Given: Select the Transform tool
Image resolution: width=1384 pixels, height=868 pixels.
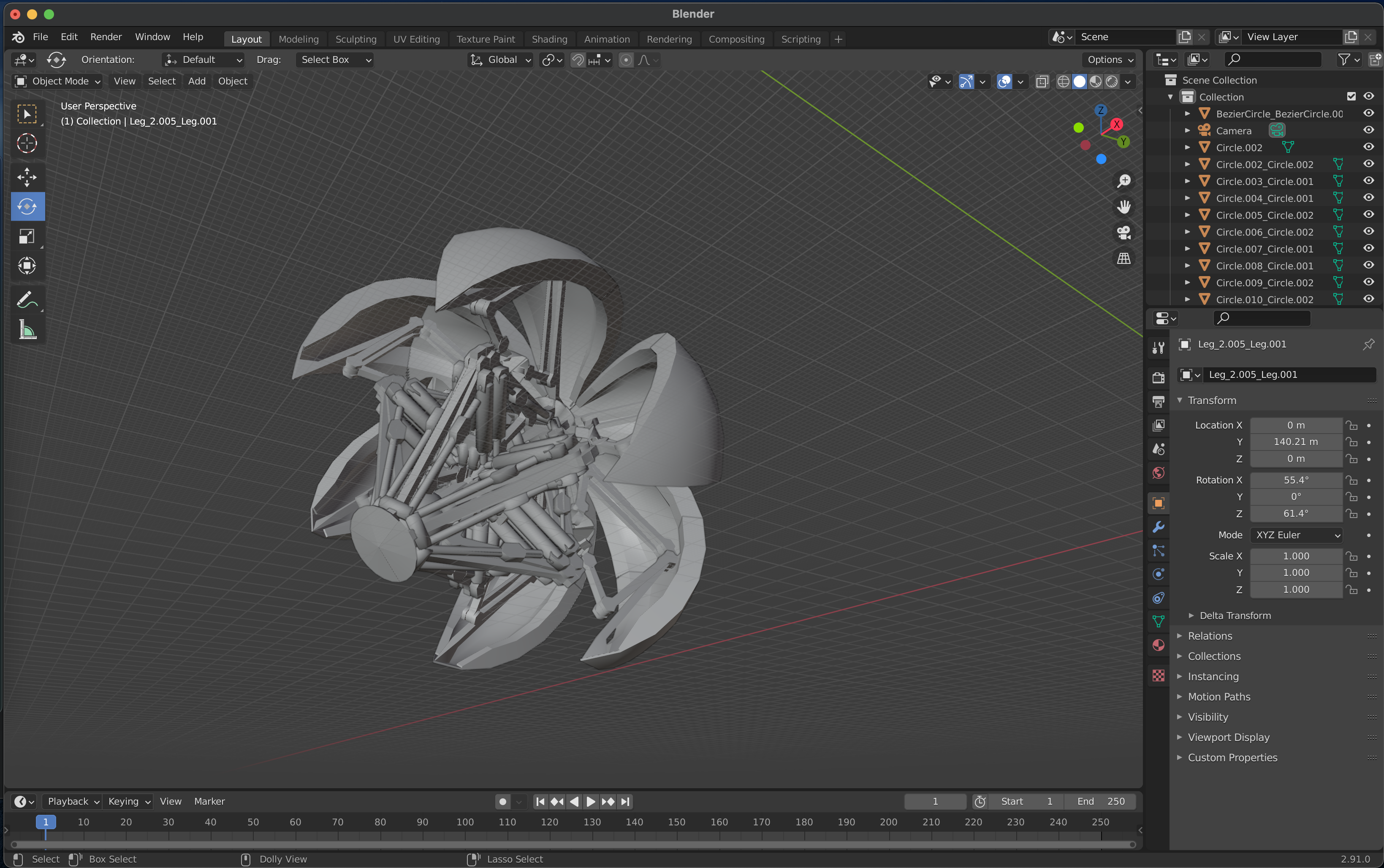Looking at the screenshot, I should pos(27,265).
